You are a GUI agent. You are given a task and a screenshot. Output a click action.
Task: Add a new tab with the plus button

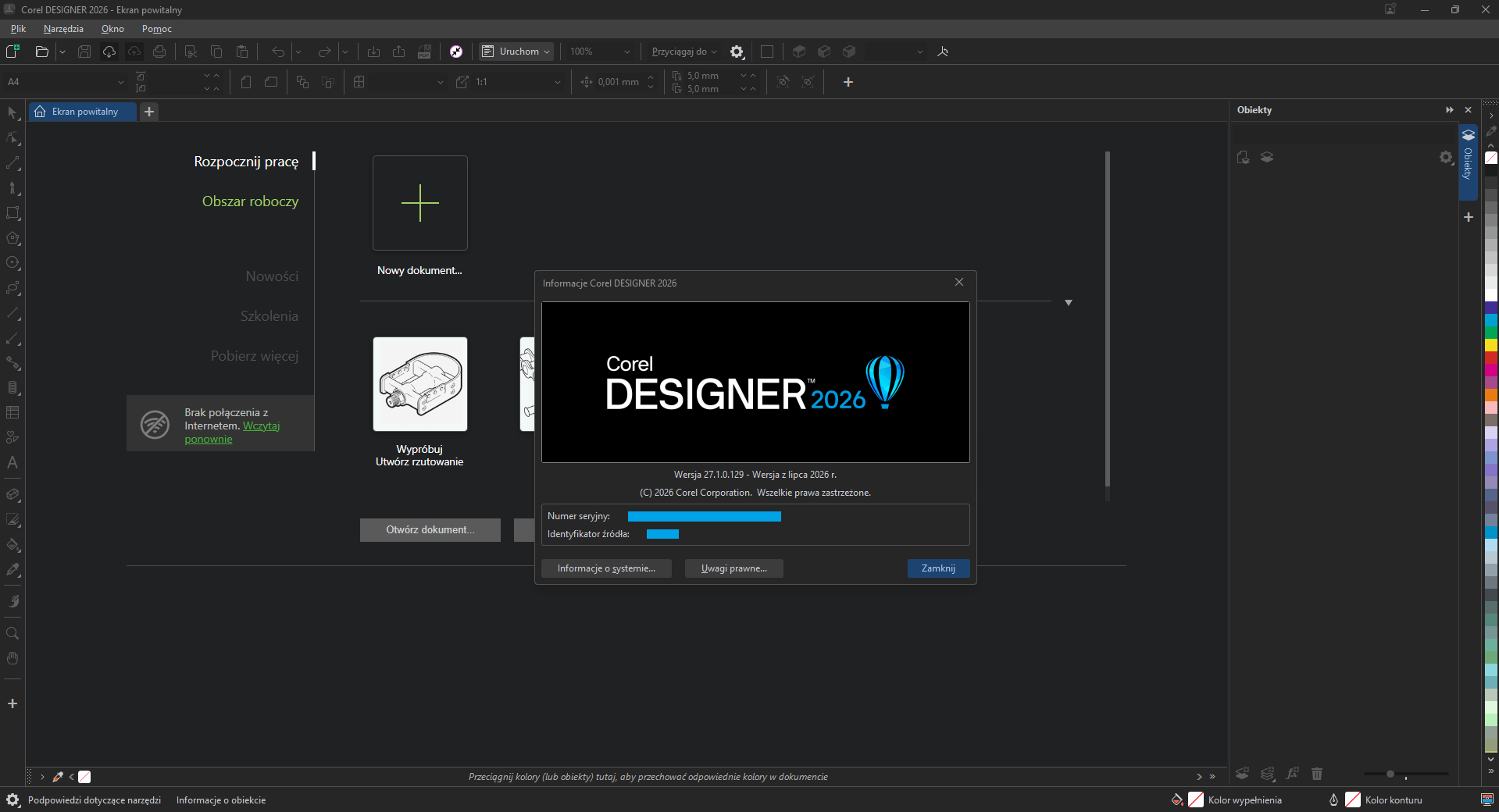(x=149, y=112)
